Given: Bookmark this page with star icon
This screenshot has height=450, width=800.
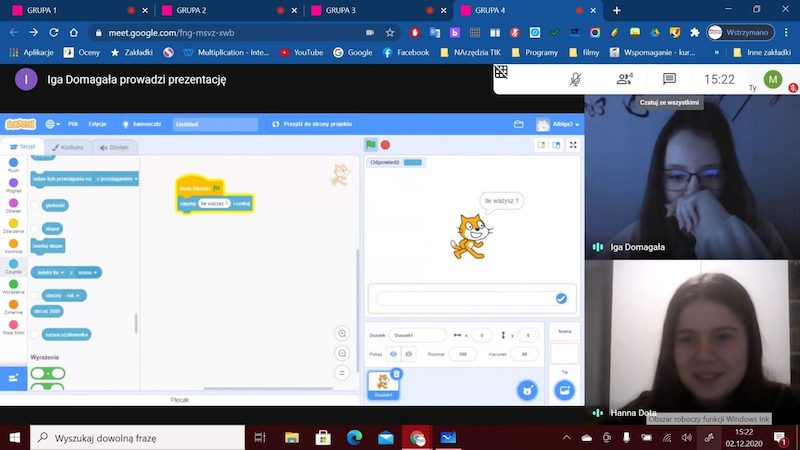Looking at the screenshot, I should coord(390,33).
